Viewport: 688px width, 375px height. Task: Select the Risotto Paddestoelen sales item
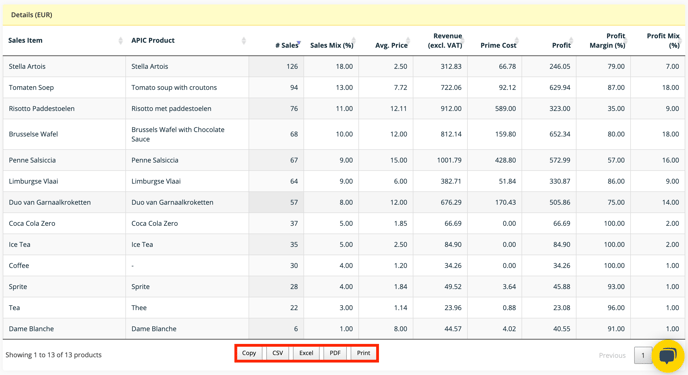[x=41, y=109]
